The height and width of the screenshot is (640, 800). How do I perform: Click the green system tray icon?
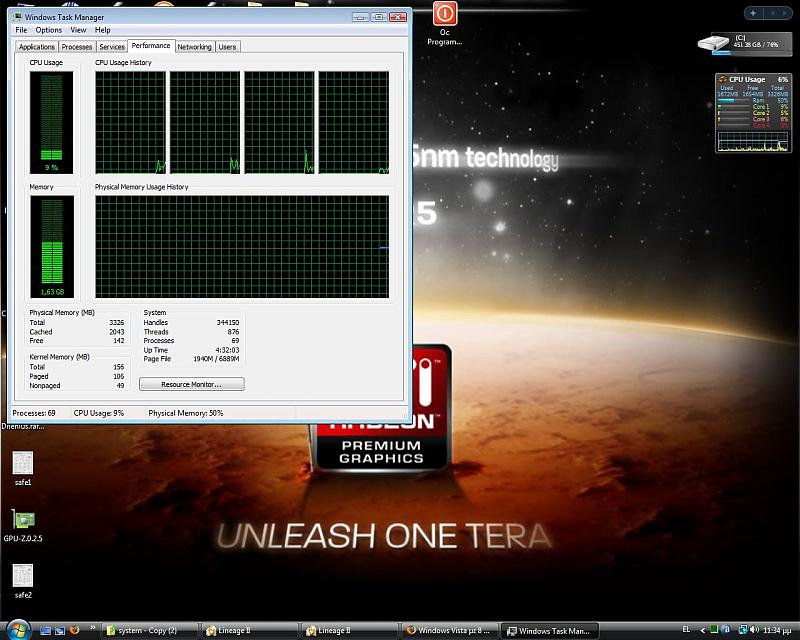click(x=714, y=630)
